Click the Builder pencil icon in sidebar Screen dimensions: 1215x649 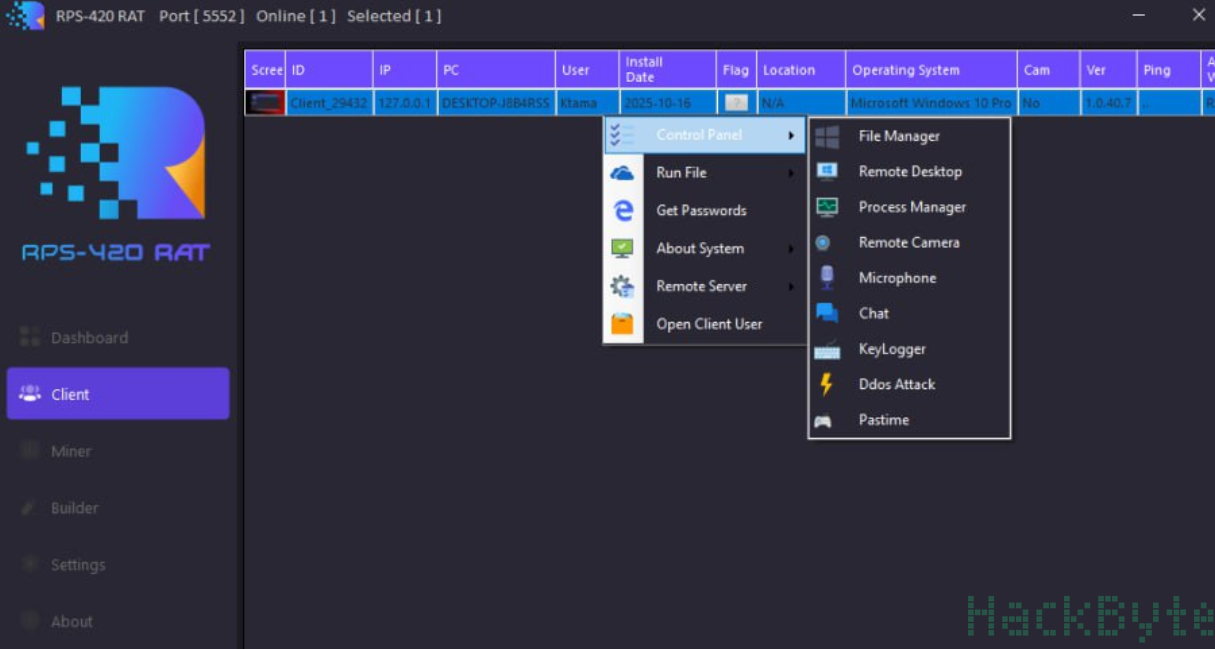30,508
